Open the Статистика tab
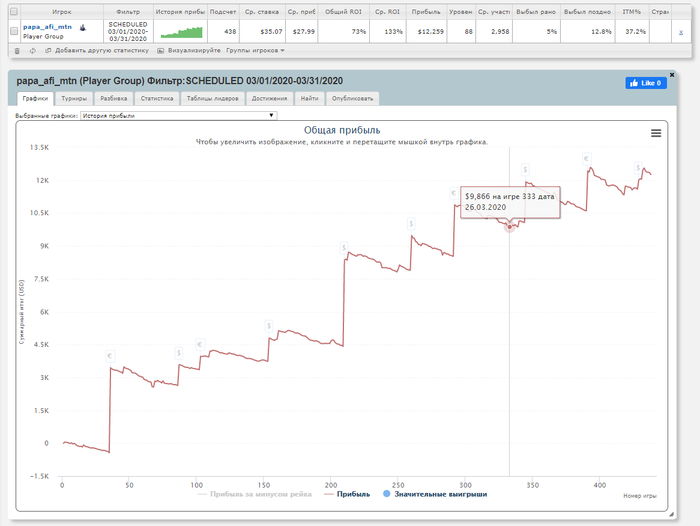The image size is (700, 526). click(157, 98)
